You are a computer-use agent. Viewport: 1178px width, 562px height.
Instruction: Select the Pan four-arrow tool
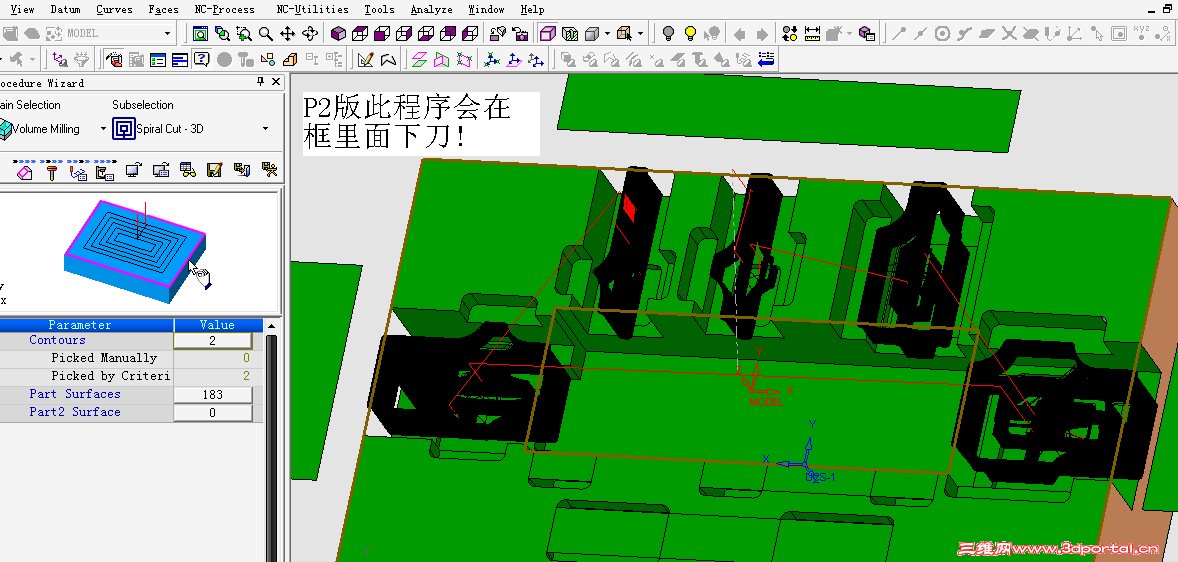(288, 34)
